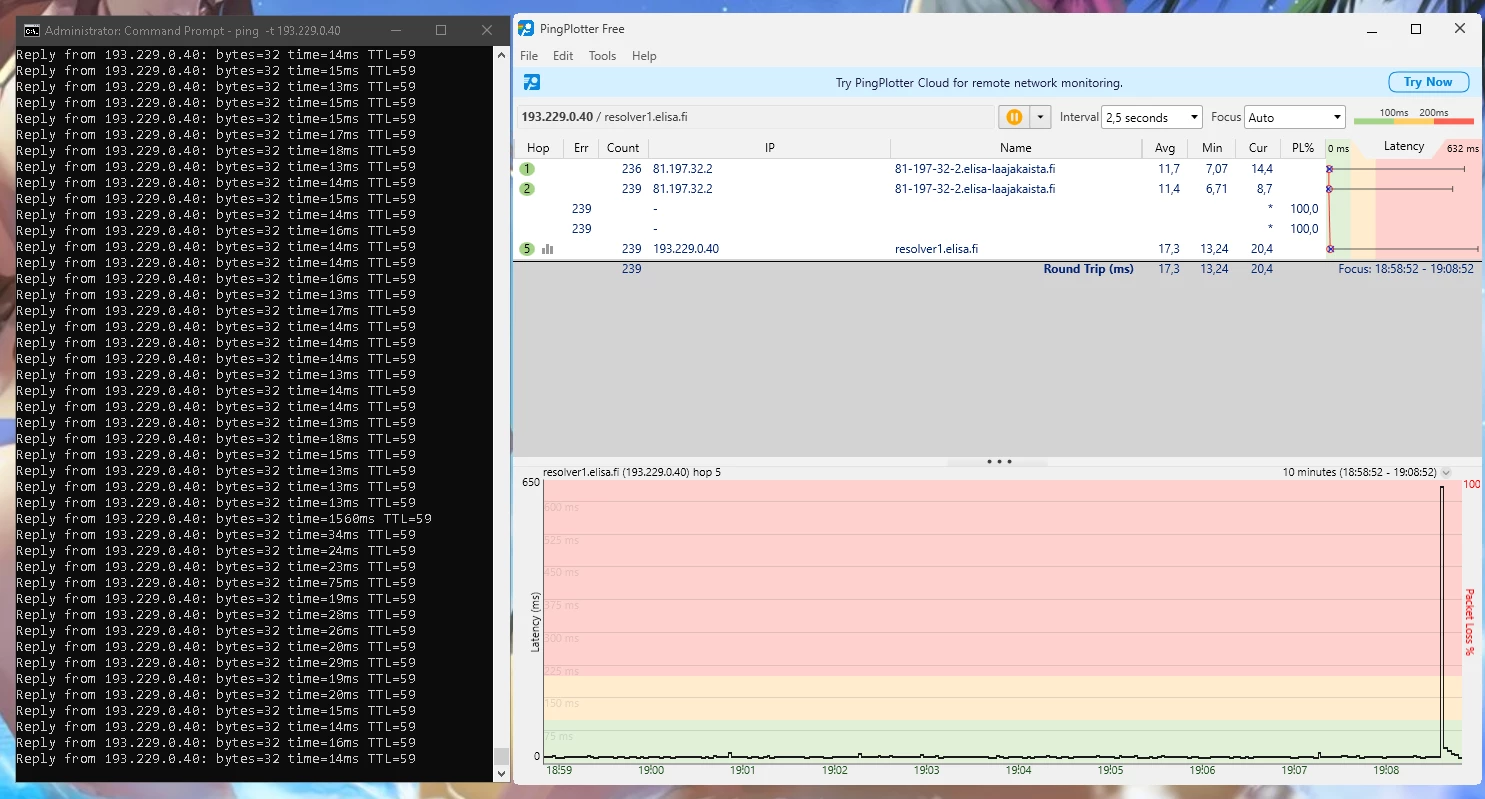This screenshot has width=1485, height=799.
Task: Select the hop 2 green circle
Action: click(x=527, y=189)
